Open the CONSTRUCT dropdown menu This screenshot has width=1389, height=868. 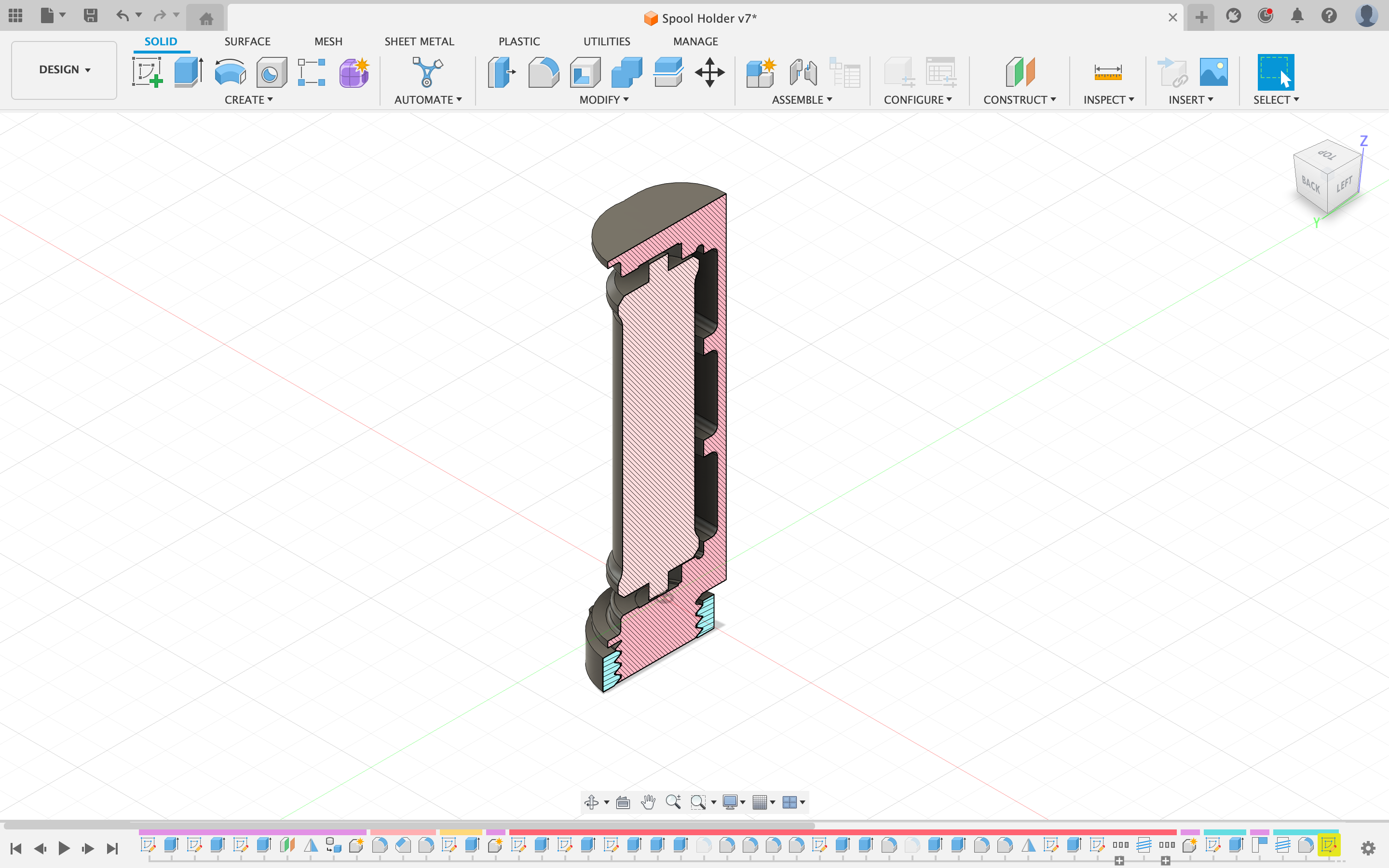click(1020, 100)
